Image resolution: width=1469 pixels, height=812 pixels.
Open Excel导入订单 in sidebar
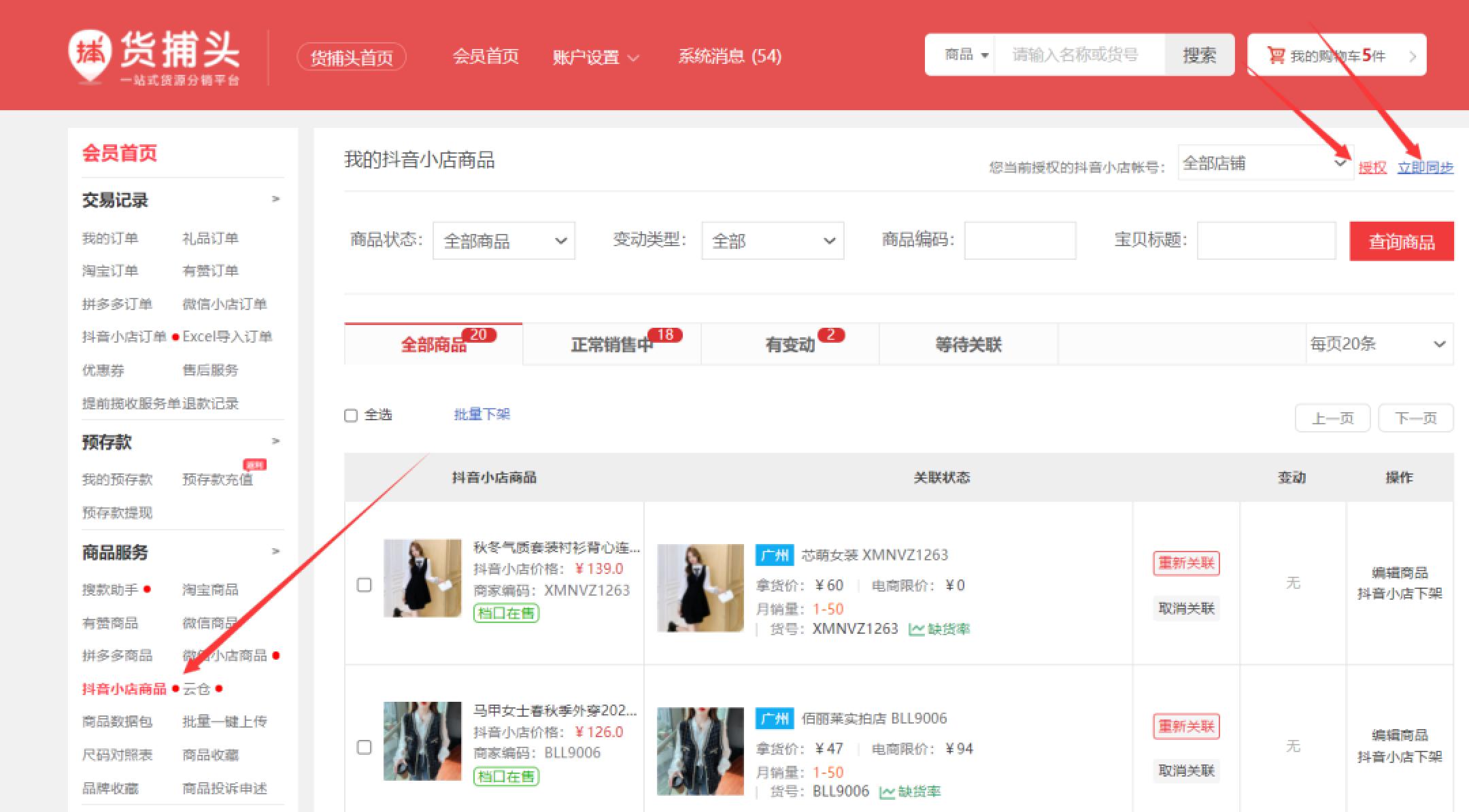click(227, 337)
